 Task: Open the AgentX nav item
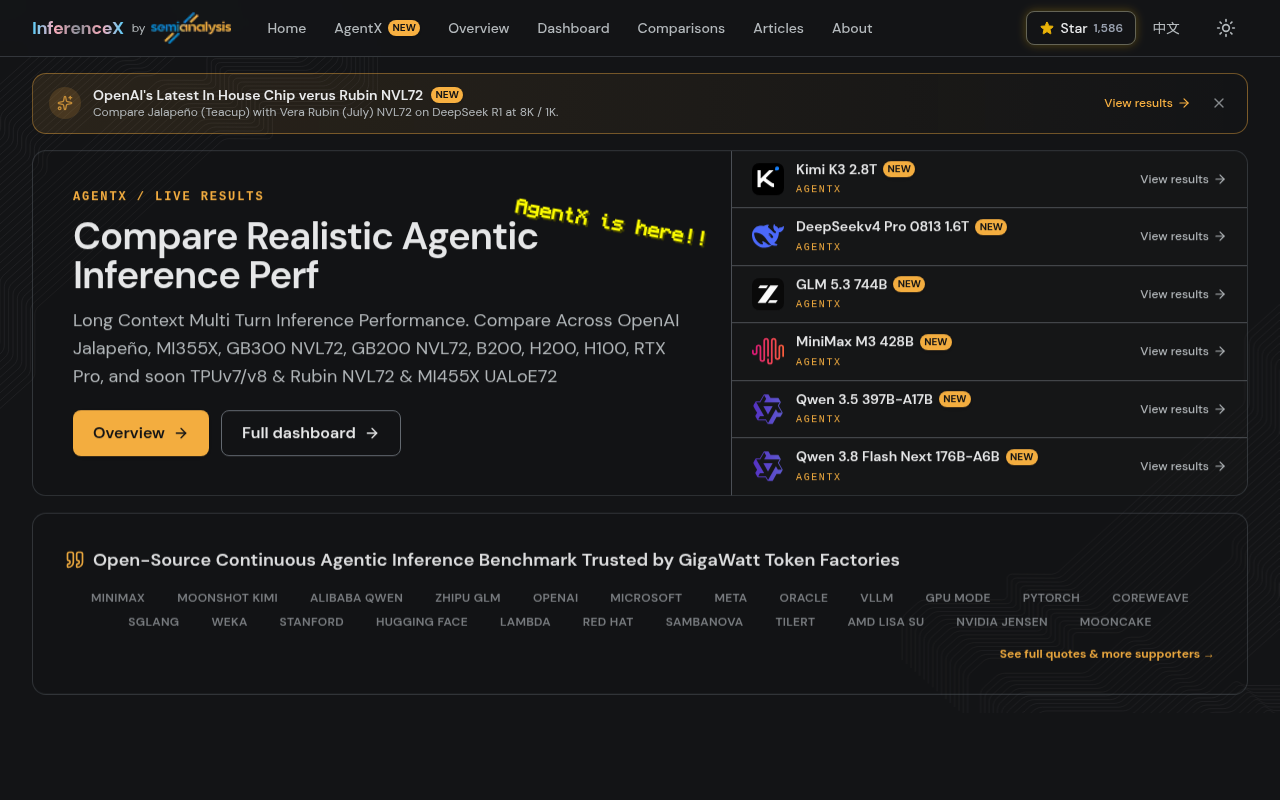click(377, 28)
